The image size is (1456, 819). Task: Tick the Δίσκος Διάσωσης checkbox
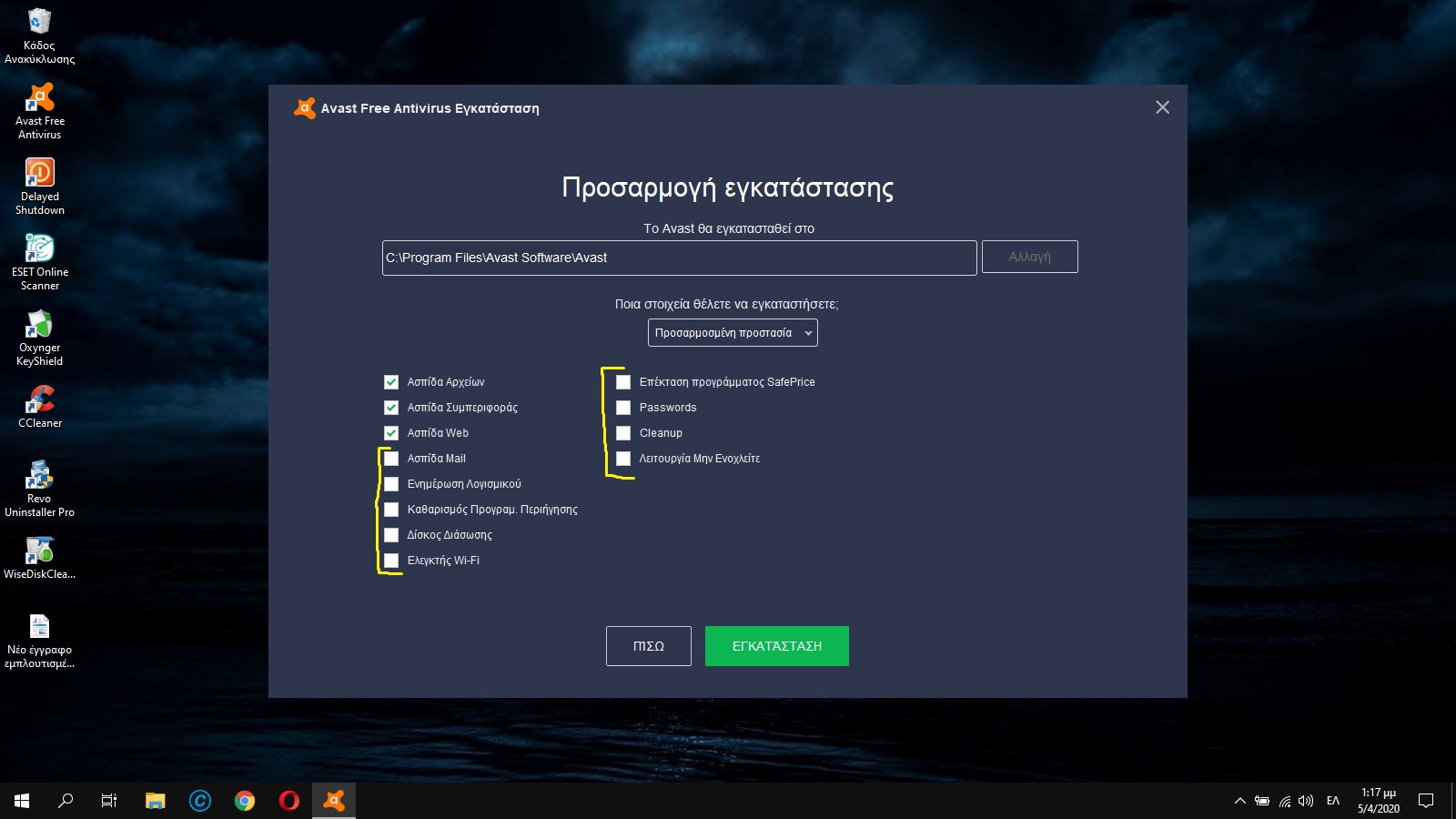point(391,535)
